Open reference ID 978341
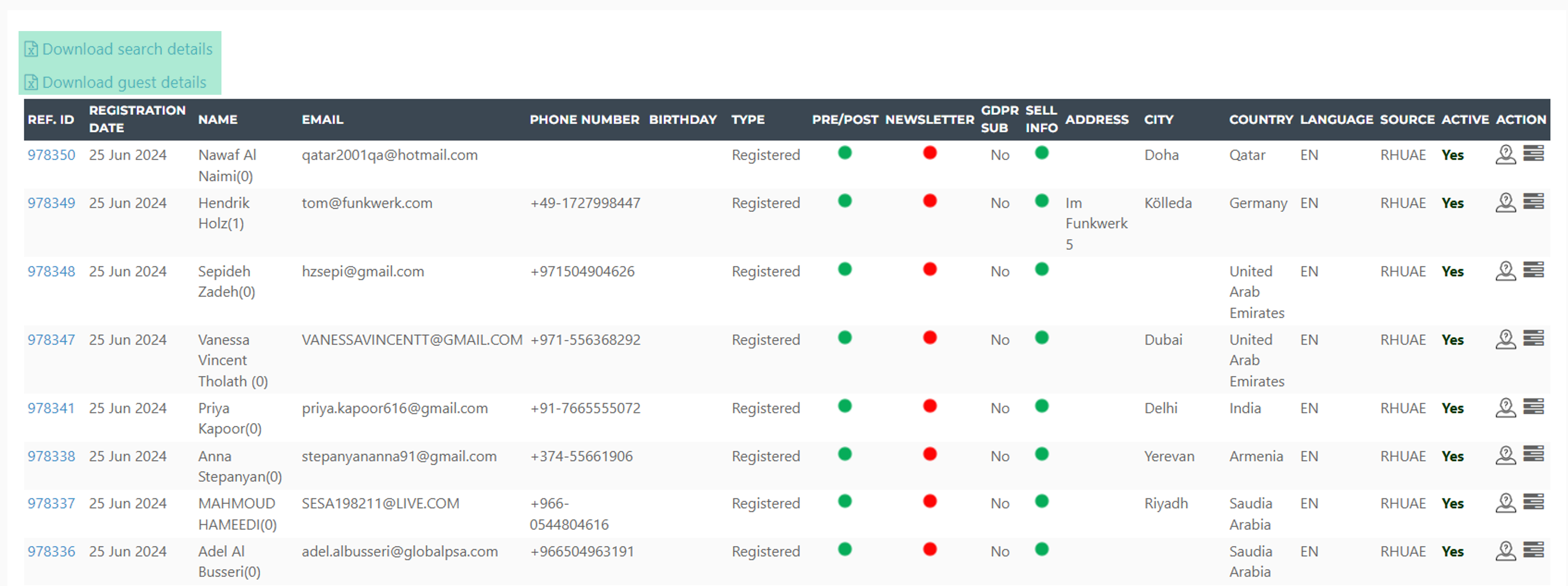Screen dimensions: 1568x586 pos(50,408)
